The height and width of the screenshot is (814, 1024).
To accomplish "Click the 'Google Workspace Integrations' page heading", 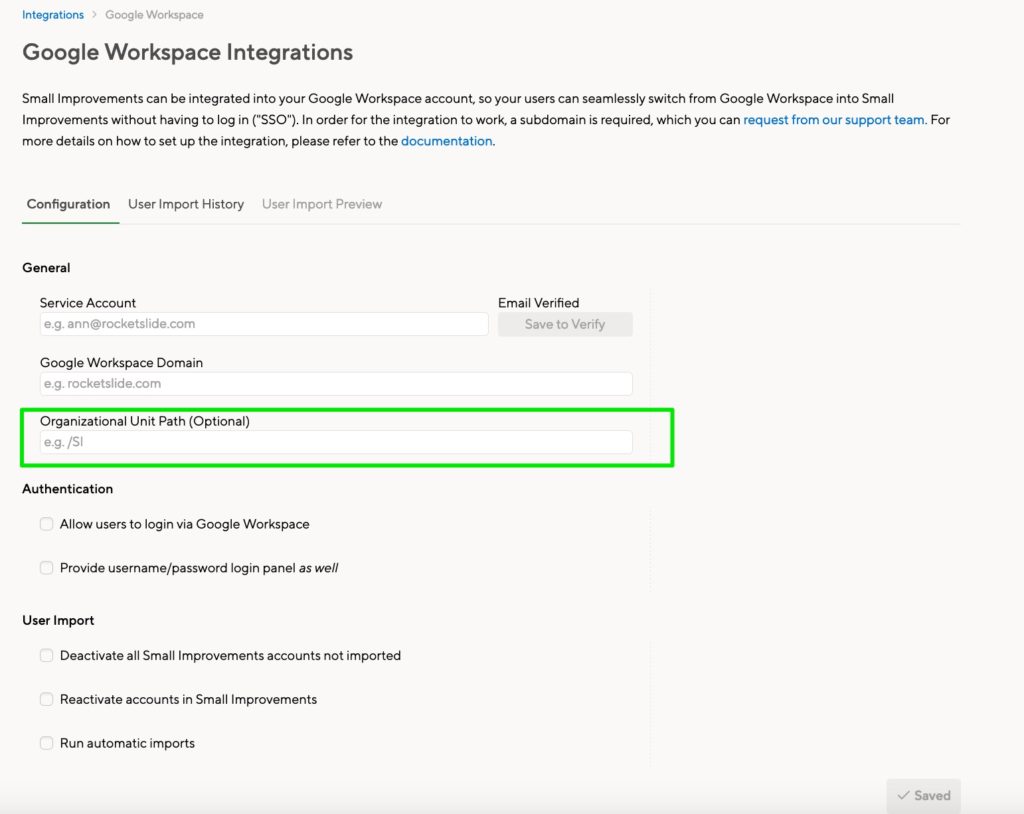I will tap(187, 52).
